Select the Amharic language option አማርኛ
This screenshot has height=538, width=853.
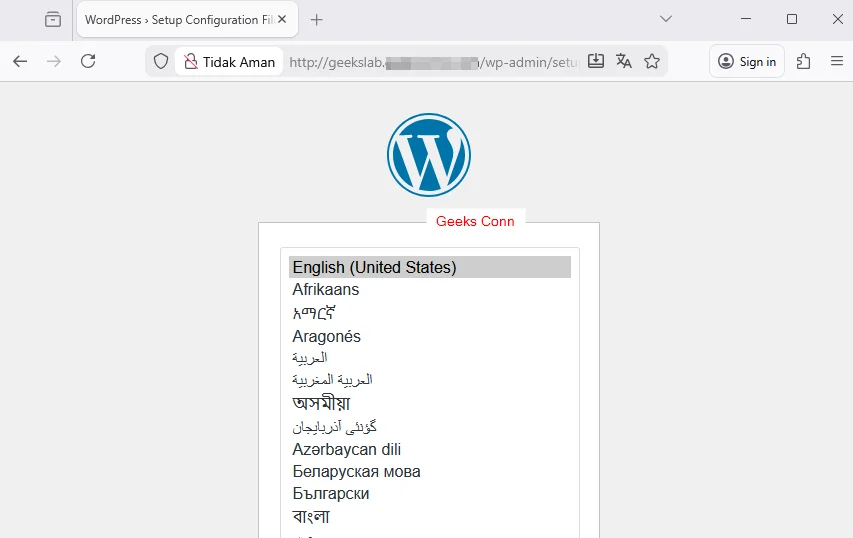click(x=430, y=313)
